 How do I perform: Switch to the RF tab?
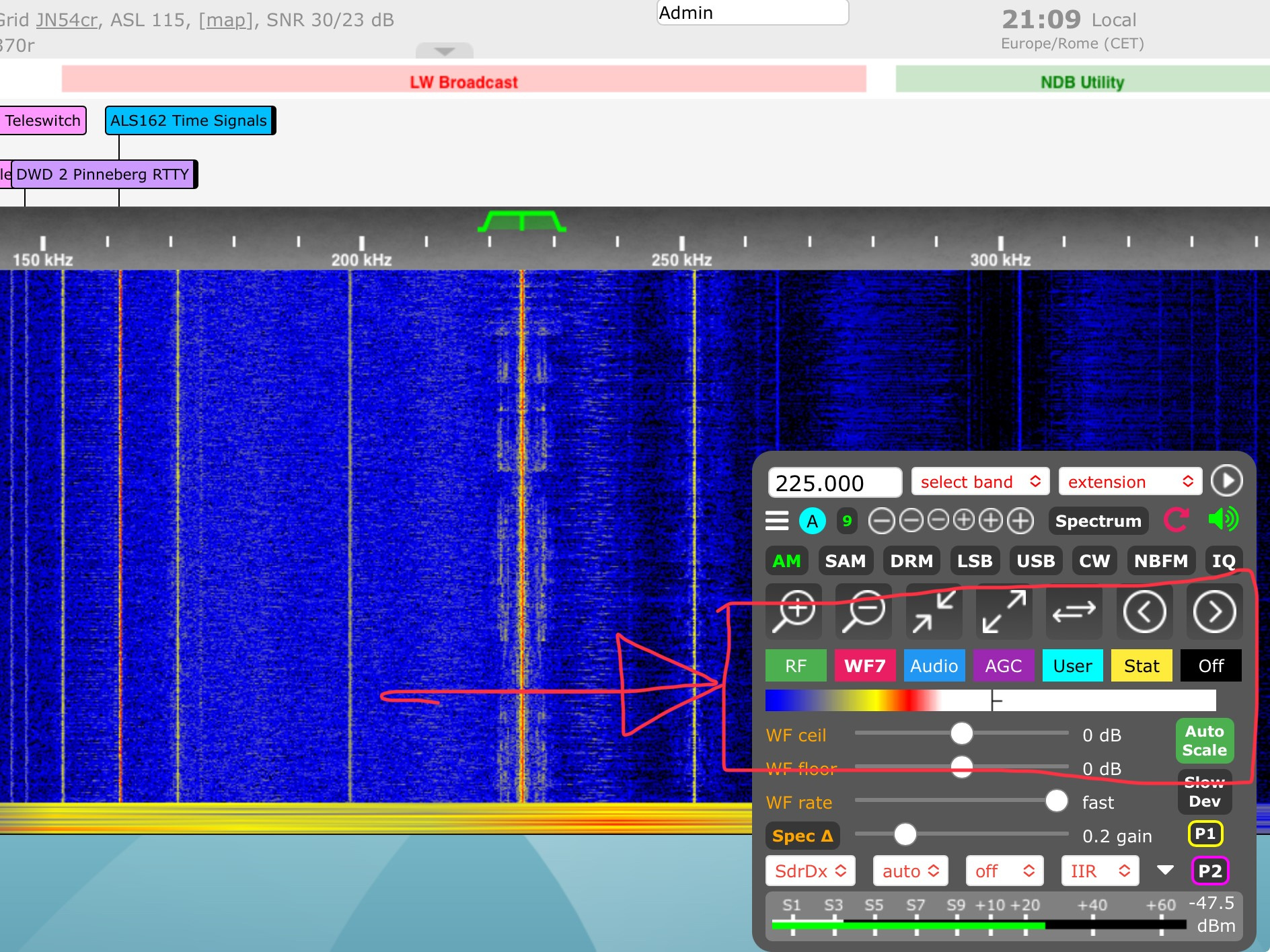796,666
